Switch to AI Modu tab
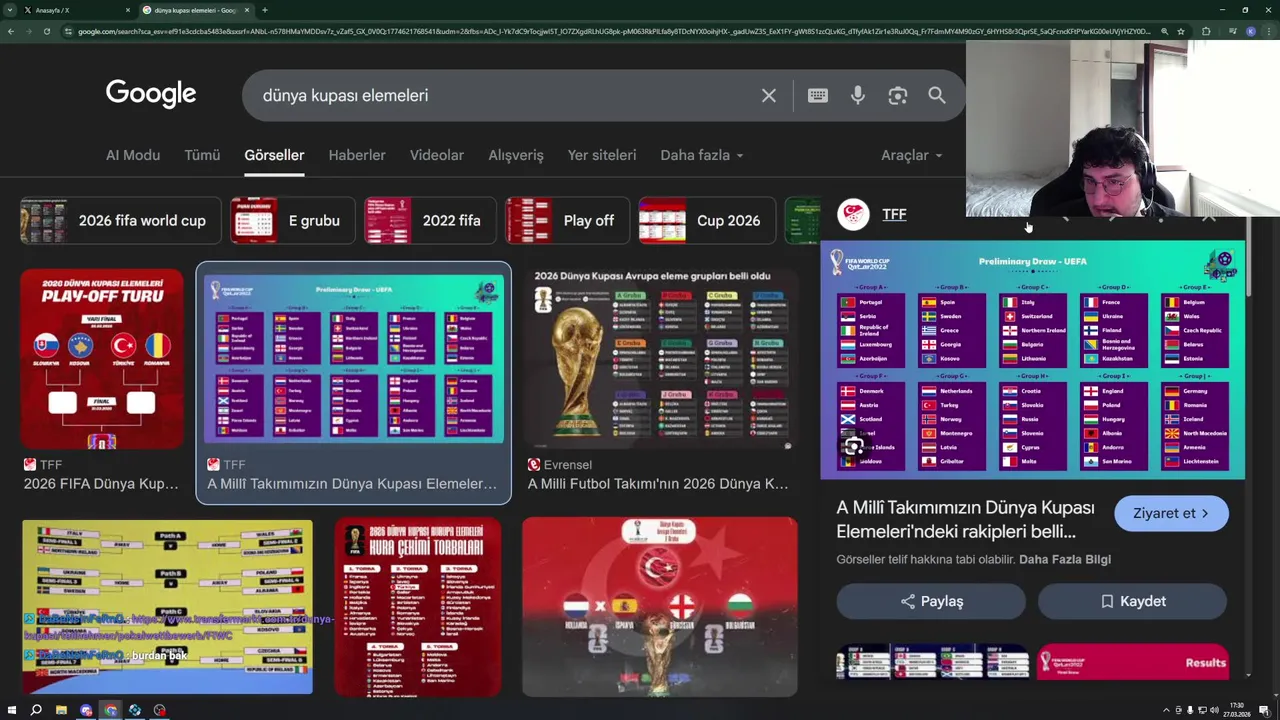The width and height of the screenshot is (1280, 720). [x=133, y=155]
